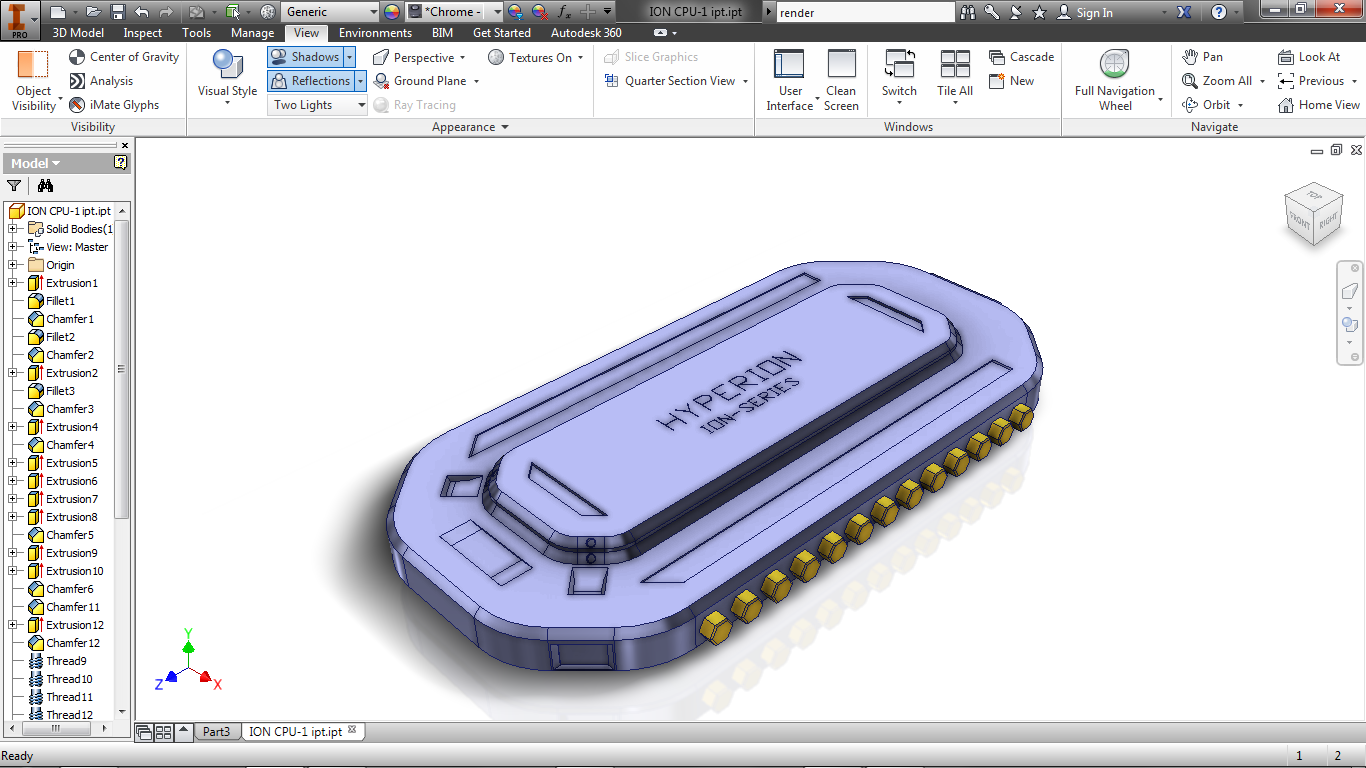
Task: Click the Help question mark icon
Action: click(1219, 12)
